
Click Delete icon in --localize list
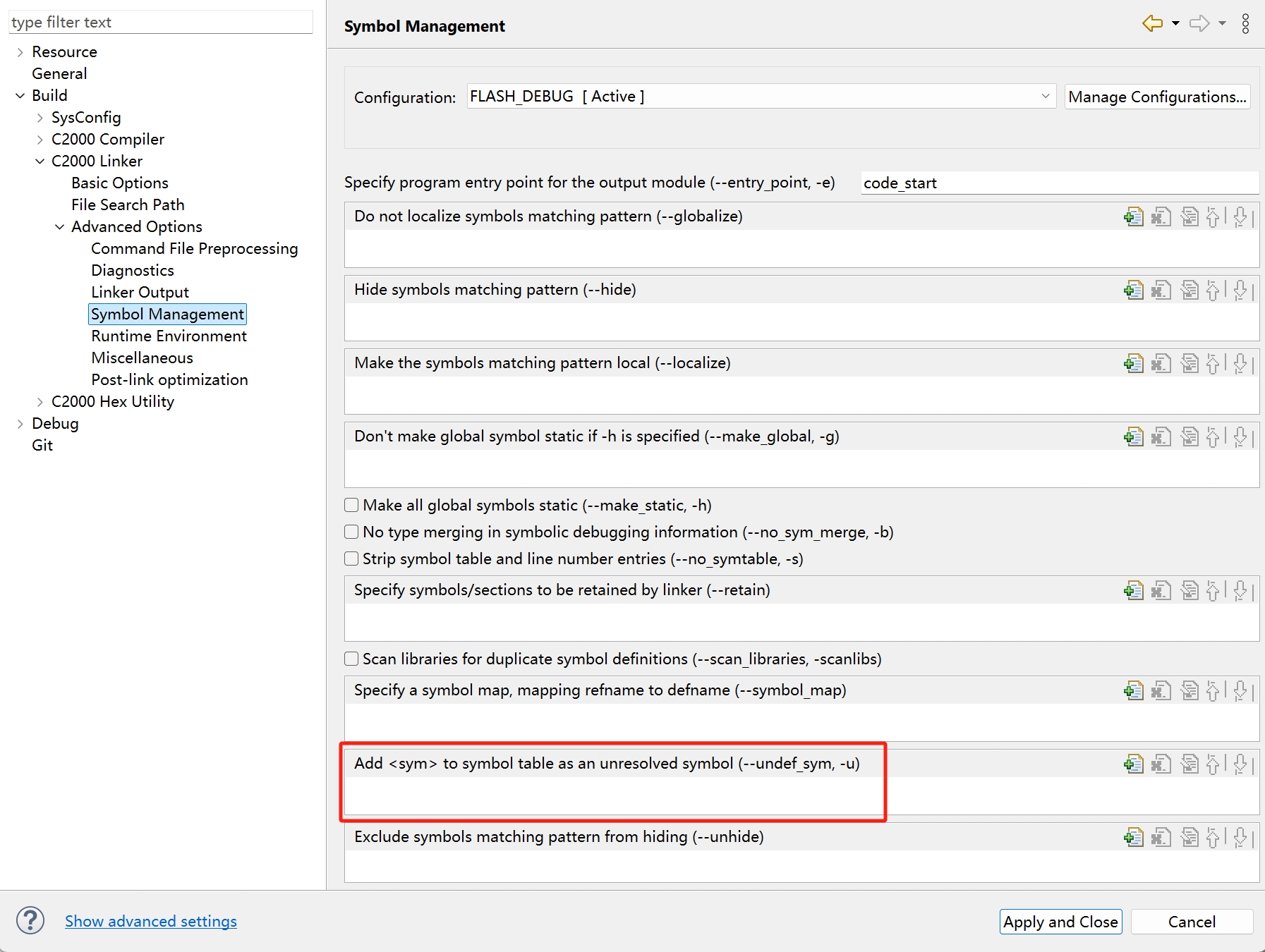1161,363
